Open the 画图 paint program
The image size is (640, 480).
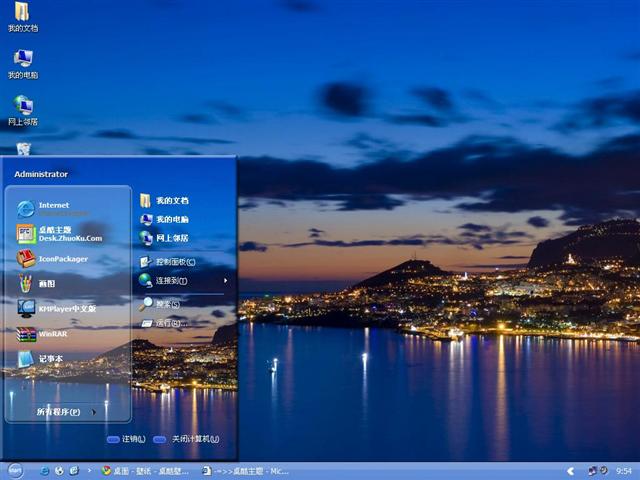tap(50, 284)
